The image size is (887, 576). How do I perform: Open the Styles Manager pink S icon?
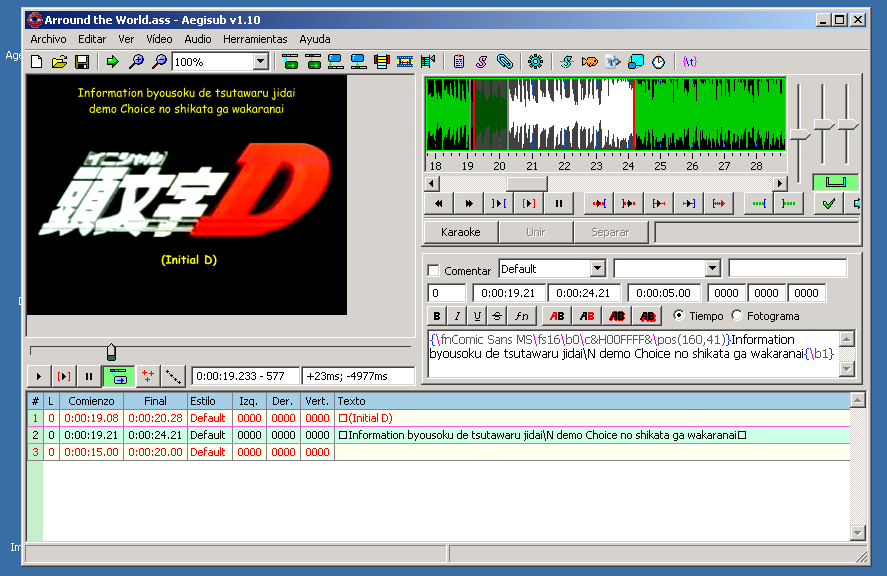point(481,62)
